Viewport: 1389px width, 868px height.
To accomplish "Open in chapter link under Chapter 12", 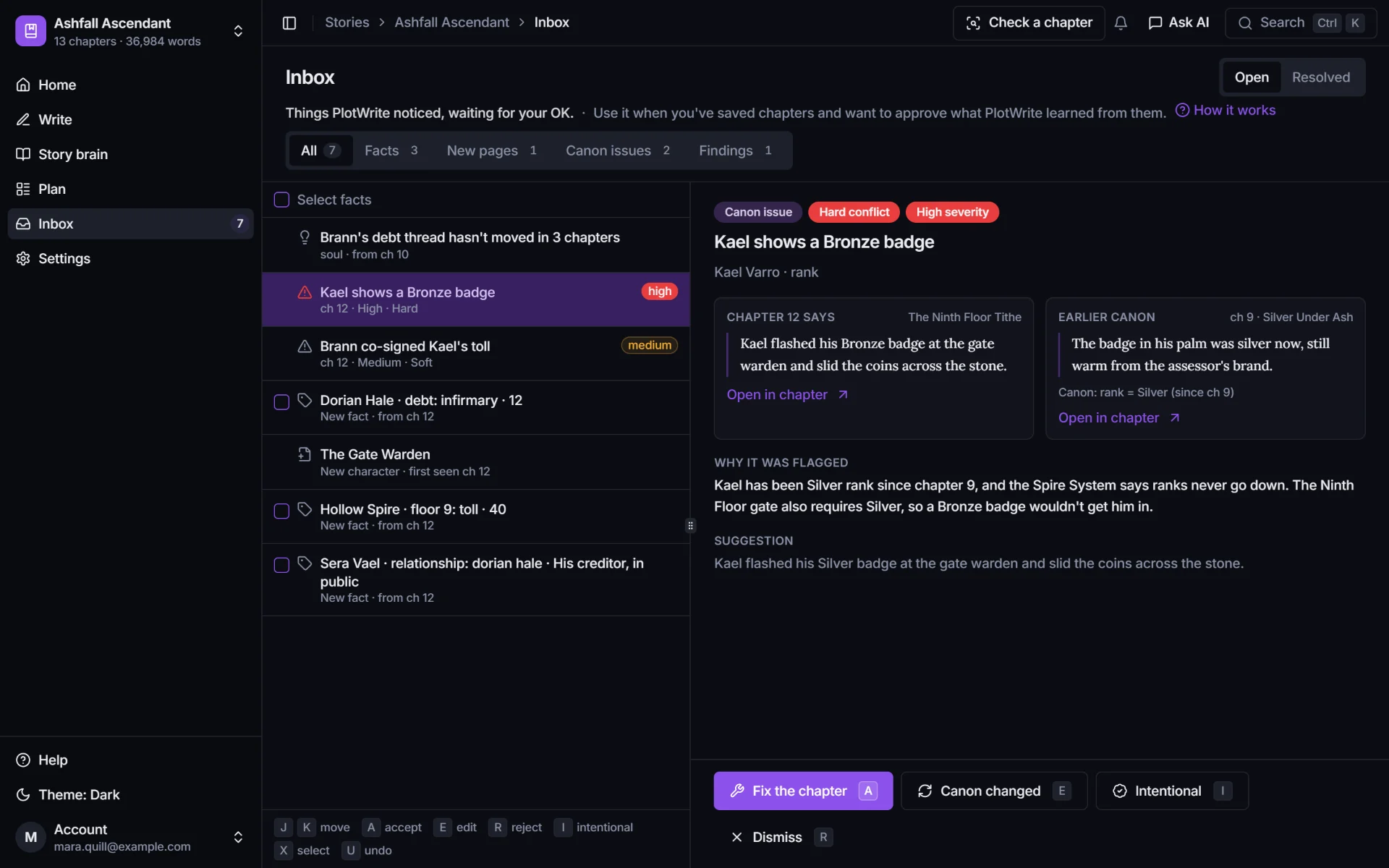I will [787, 394].
